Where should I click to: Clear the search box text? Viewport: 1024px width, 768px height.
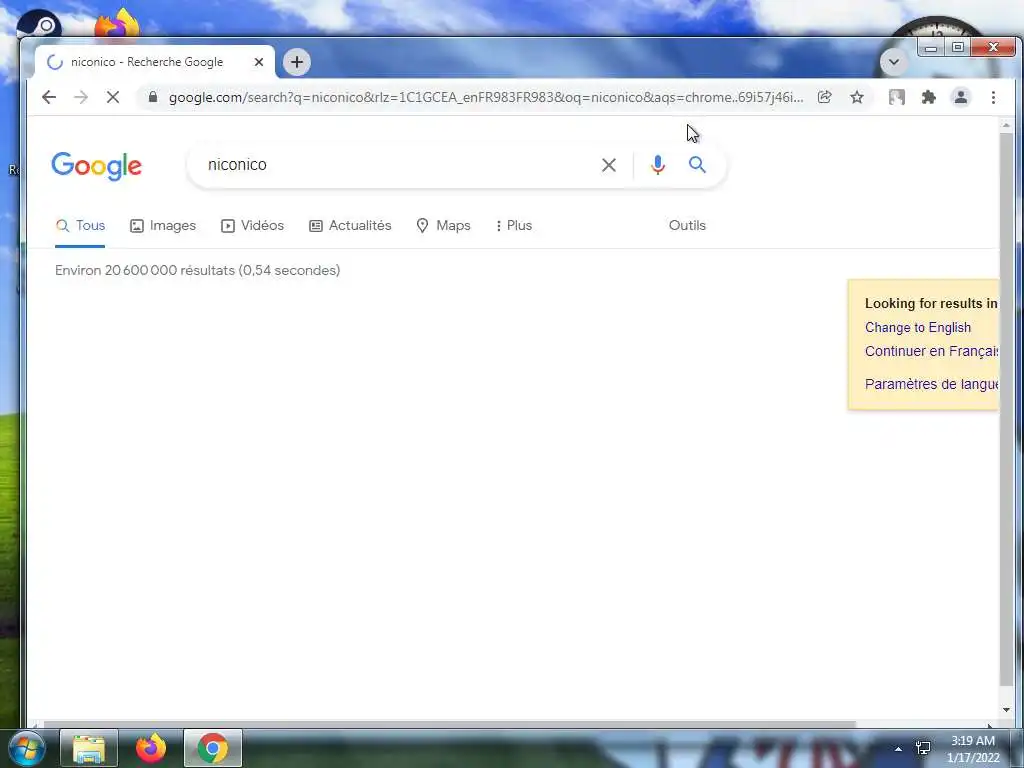pos(609,165)
